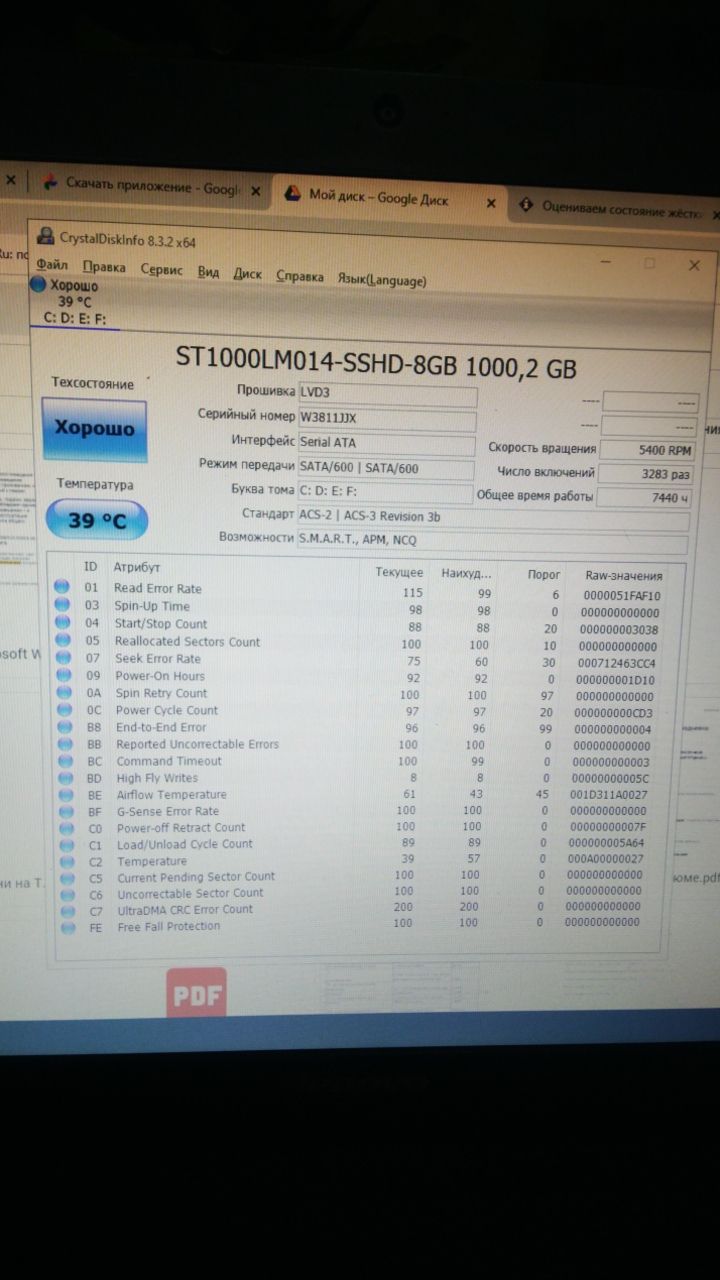The width and height of the screenshot is (720, 1280).
Task: Click the status icon for Current Pending Sector Count
Action: point(68,878)
